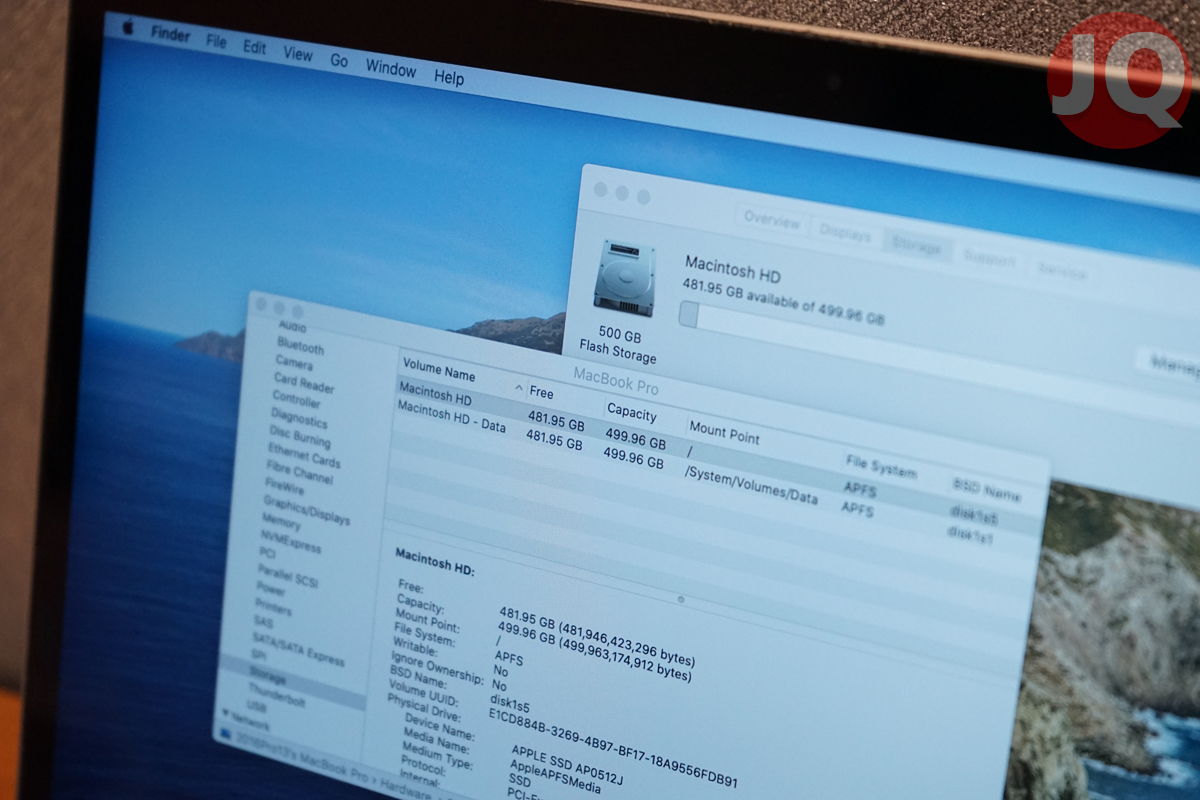1200x800 pixels.
Task: Switch to Overview tab in About This Mac
Action: [x=771, y=220]
